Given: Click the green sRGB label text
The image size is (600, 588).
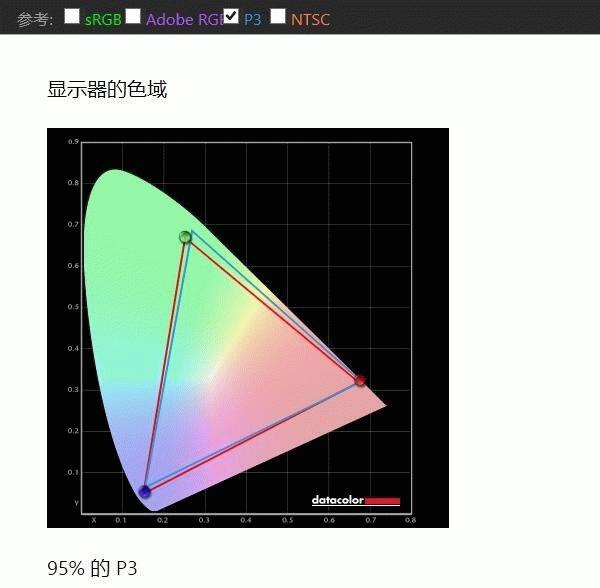Looking at the screenshot, I should pyautogui.click(x=102, y=19).
